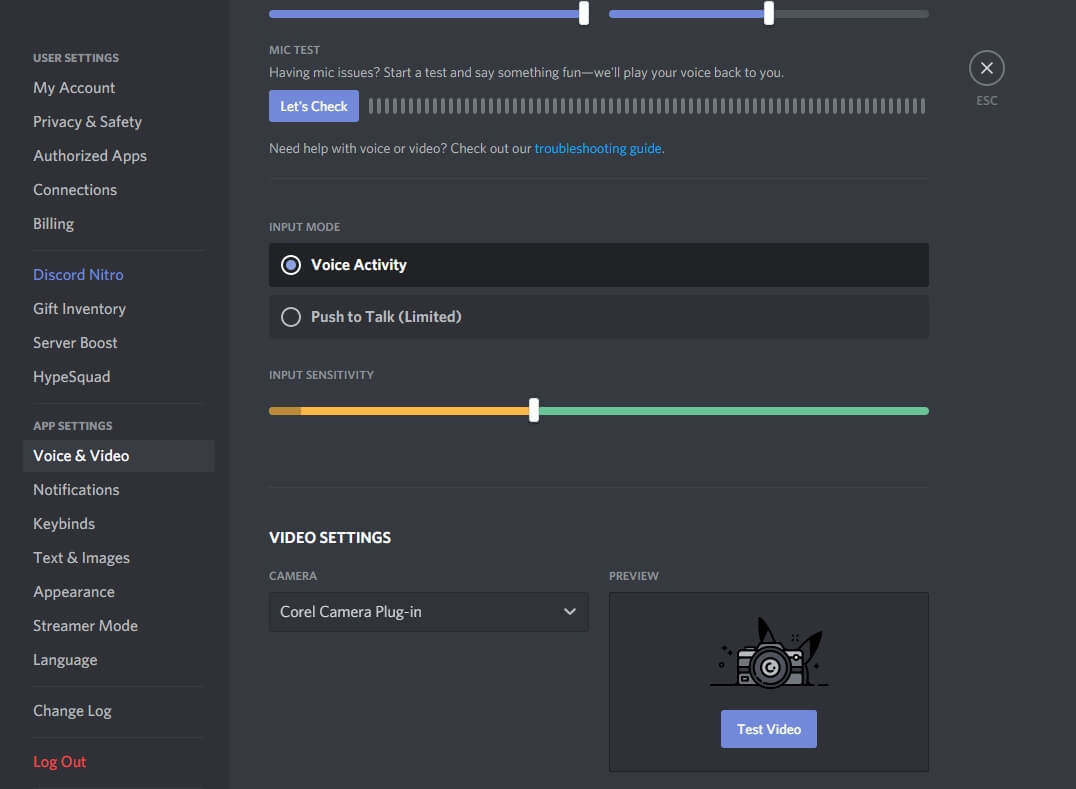Click the input sensitivity slider handle
The height and width of the screenshot is (789, 1076).
534,410
